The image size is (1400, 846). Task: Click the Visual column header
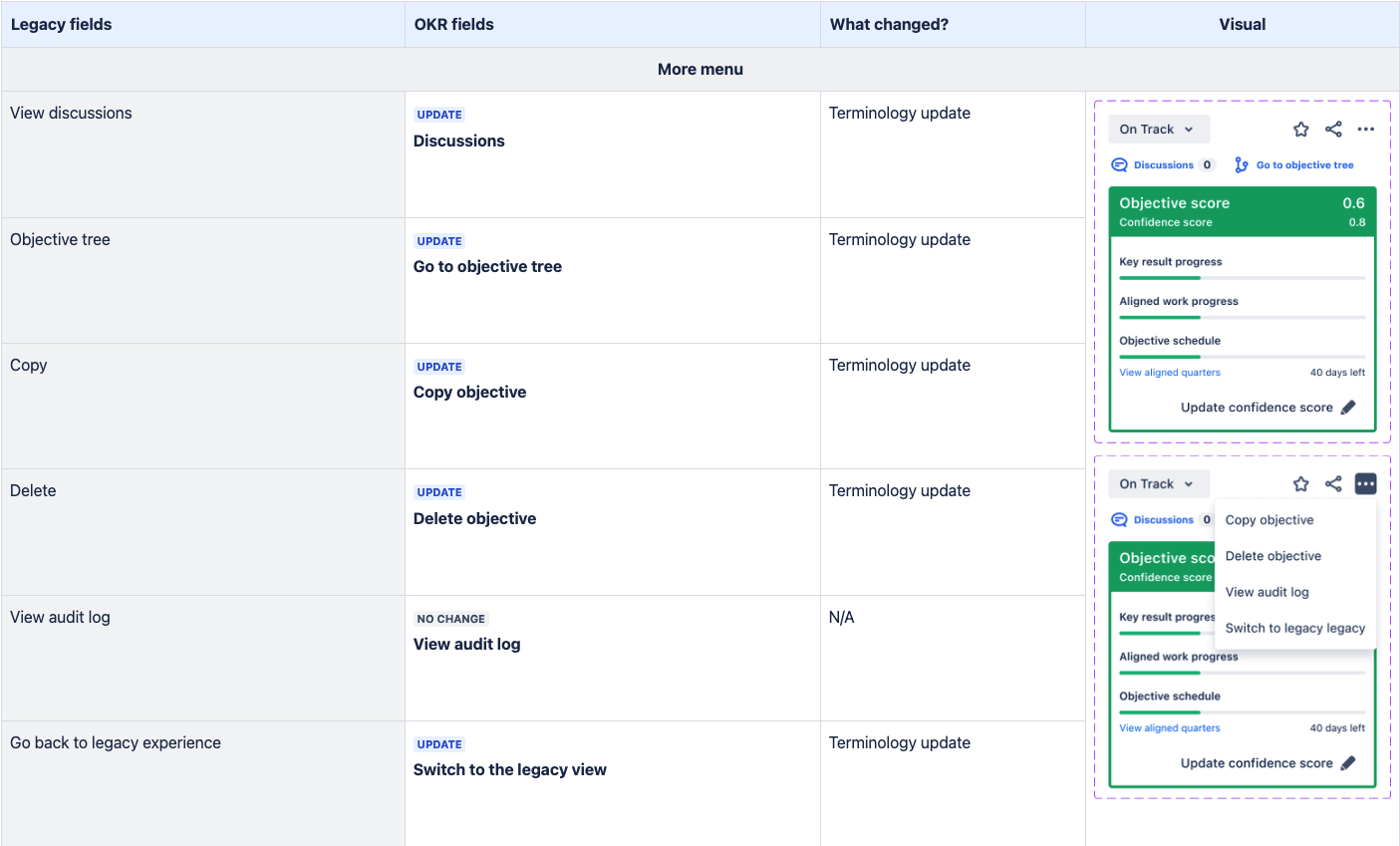click(1243, 24)
